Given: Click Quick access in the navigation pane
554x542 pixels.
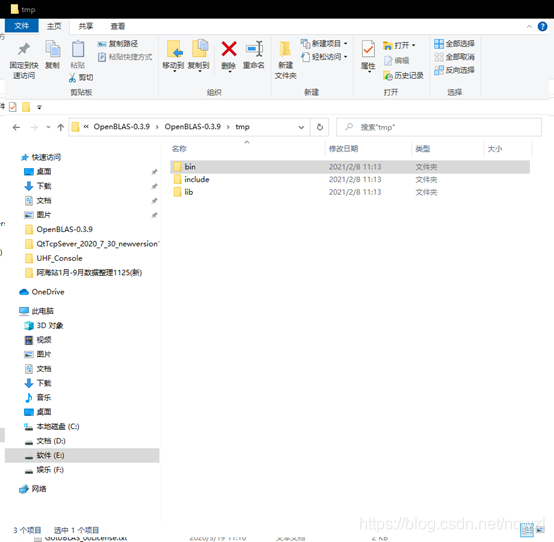Looking at the screenshot, I should click(46, 157).
